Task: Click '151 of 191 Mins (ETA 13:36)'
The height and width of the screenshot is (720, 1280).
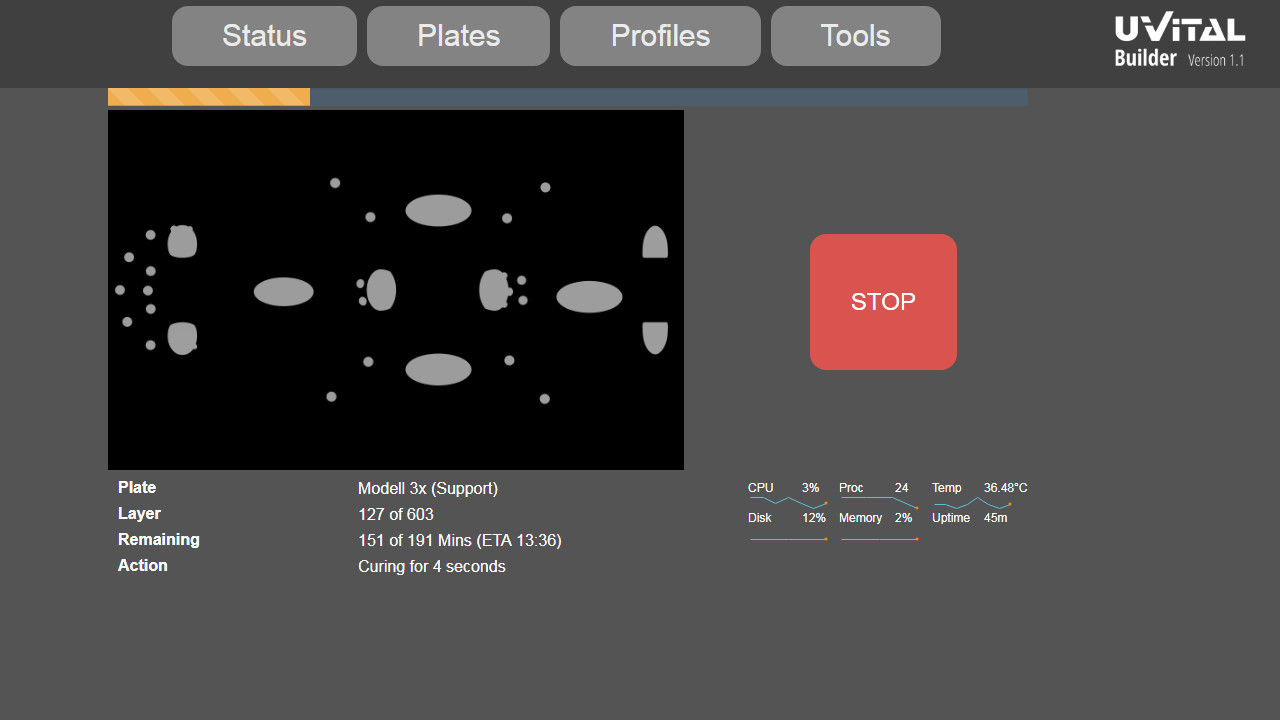Action: 460,540
